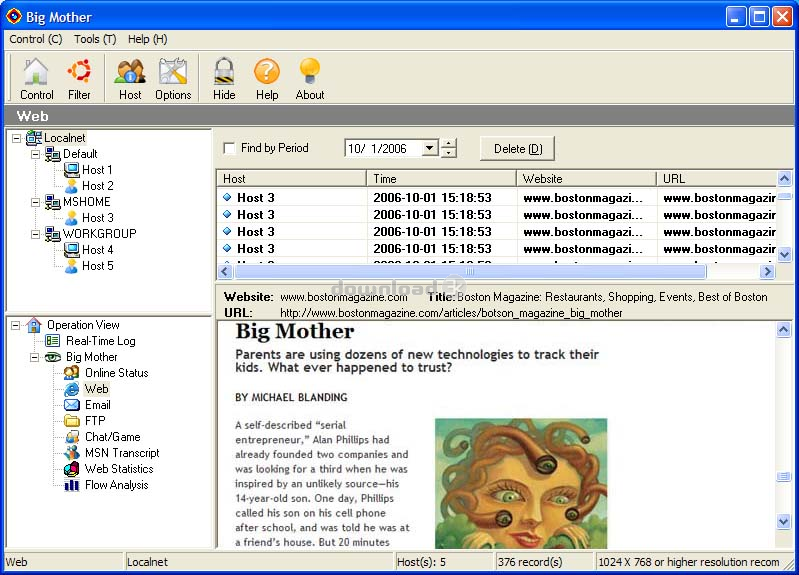This screenshot has height=575, width=799.
Task: Click the date spinner up arrow
Action: (x=449, y=143)
